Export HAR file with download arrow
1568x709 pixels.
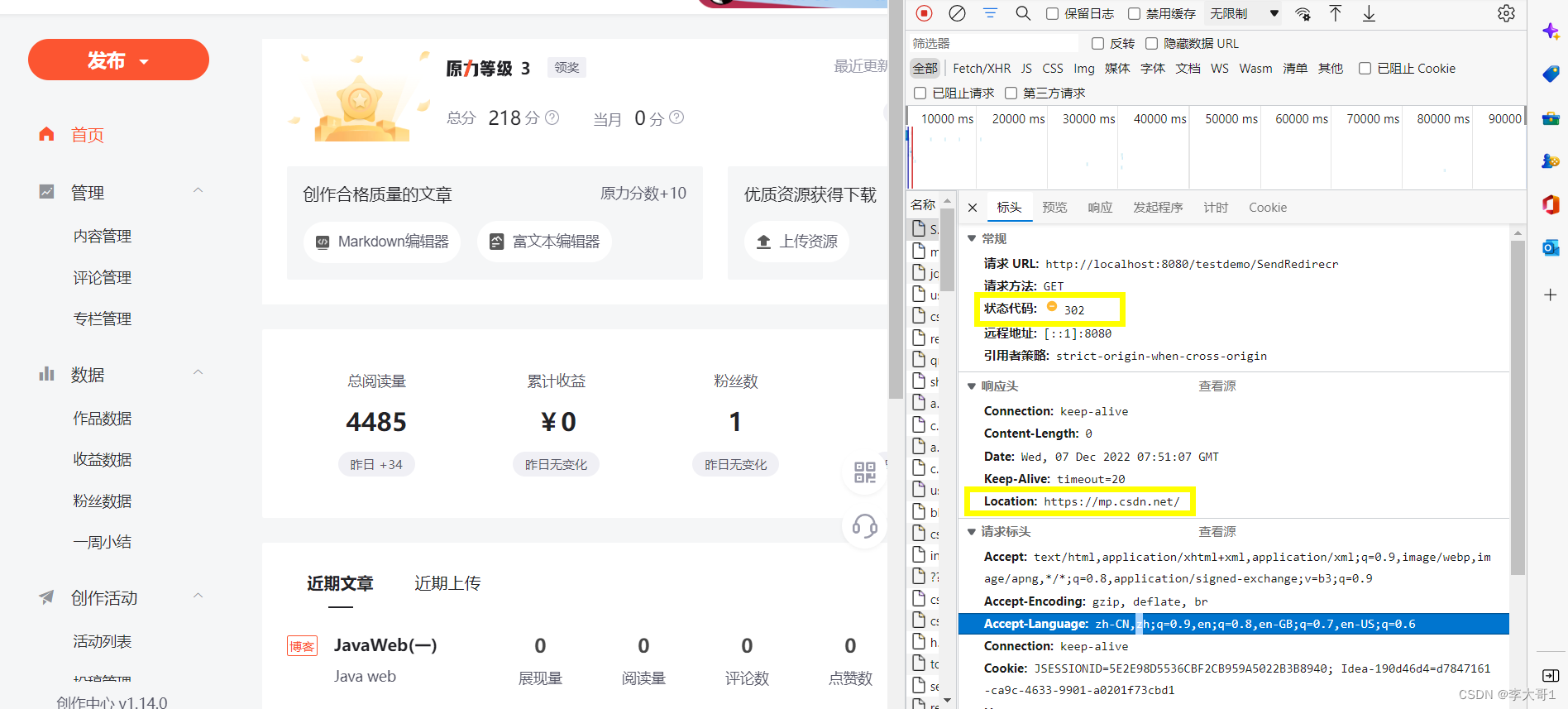1369,13
